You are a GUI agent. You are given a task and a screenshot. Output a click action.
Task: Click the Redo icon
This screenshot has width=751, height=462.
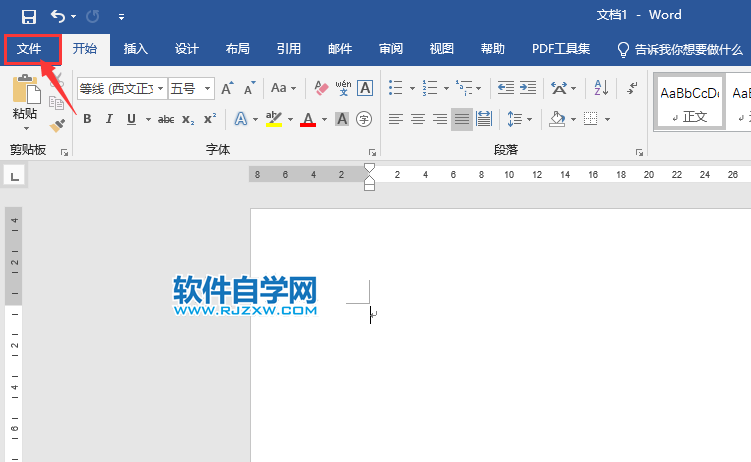92,17
